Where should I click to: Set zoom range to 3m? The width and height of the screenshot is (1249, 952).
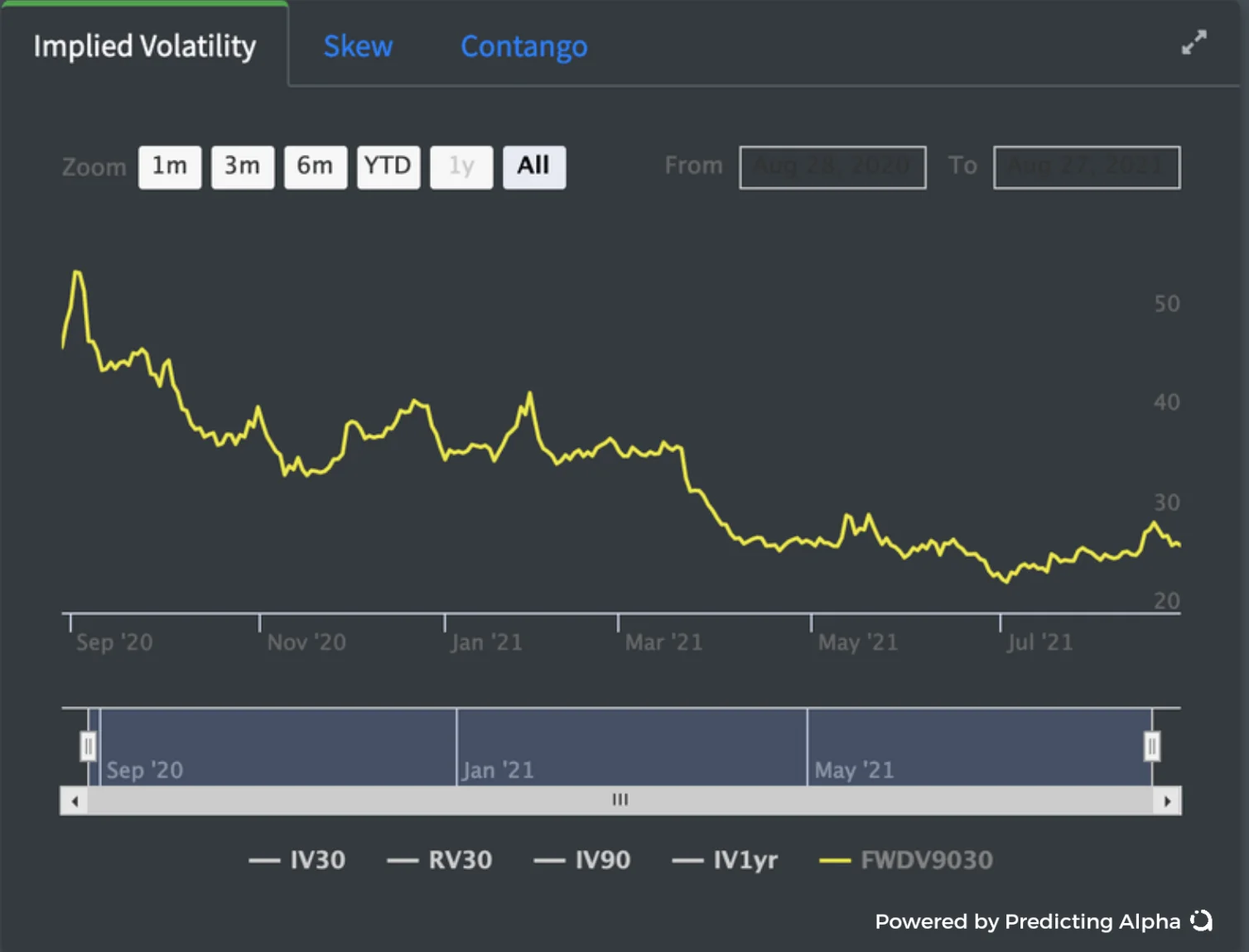243,167
